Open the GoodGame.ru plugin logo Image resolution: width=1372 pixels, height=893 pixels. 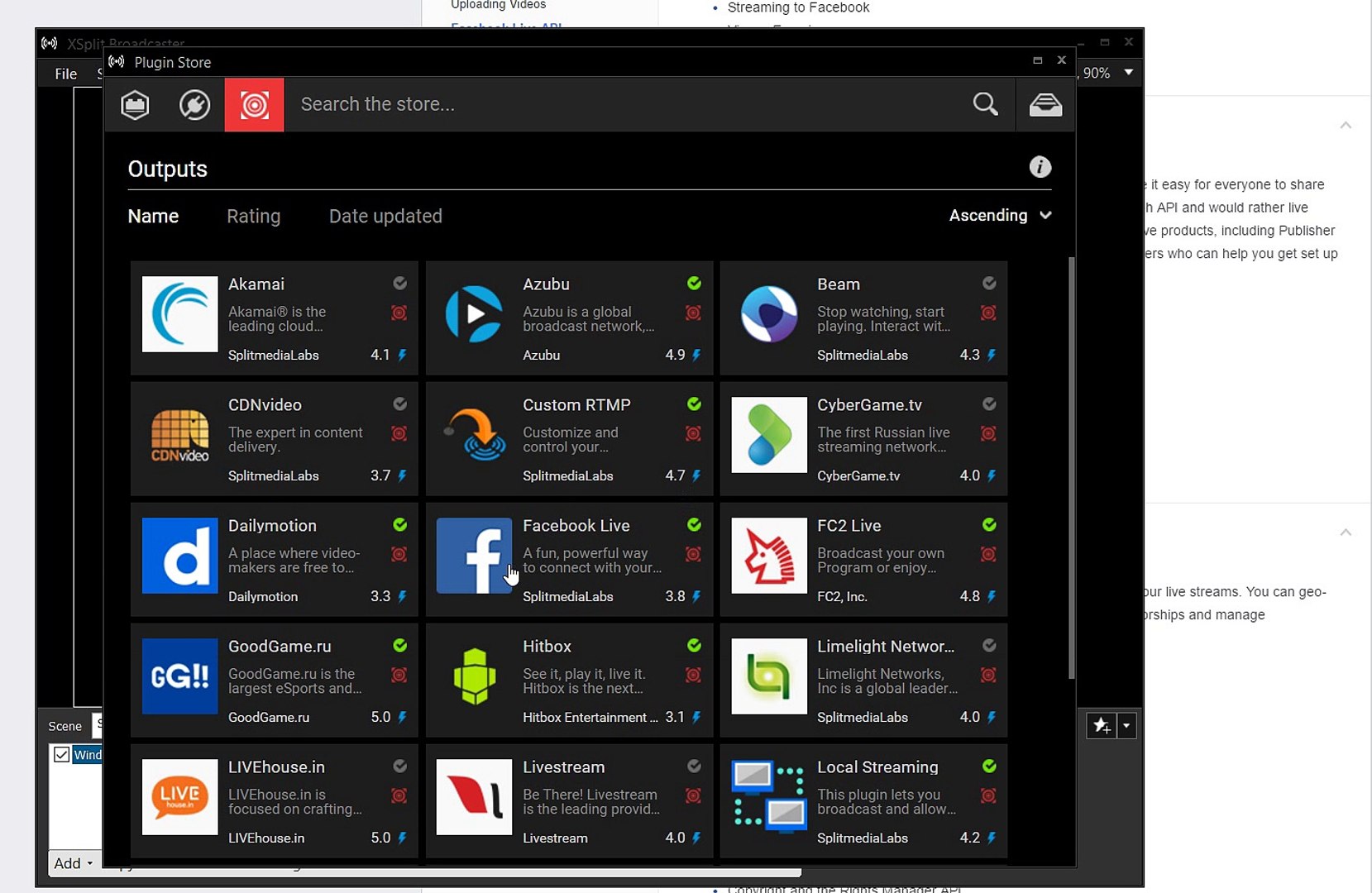[x=179, y=676]
